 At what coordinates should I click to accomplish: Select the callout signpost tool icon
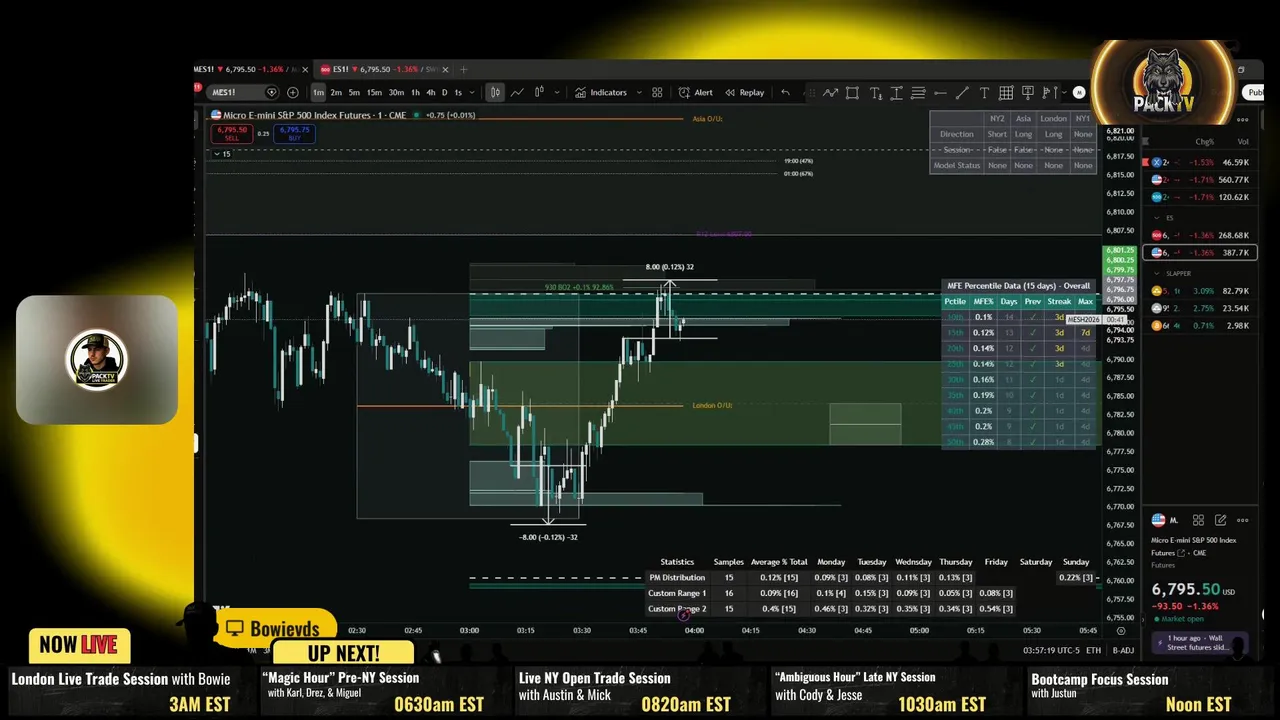tap(1028, 92)
